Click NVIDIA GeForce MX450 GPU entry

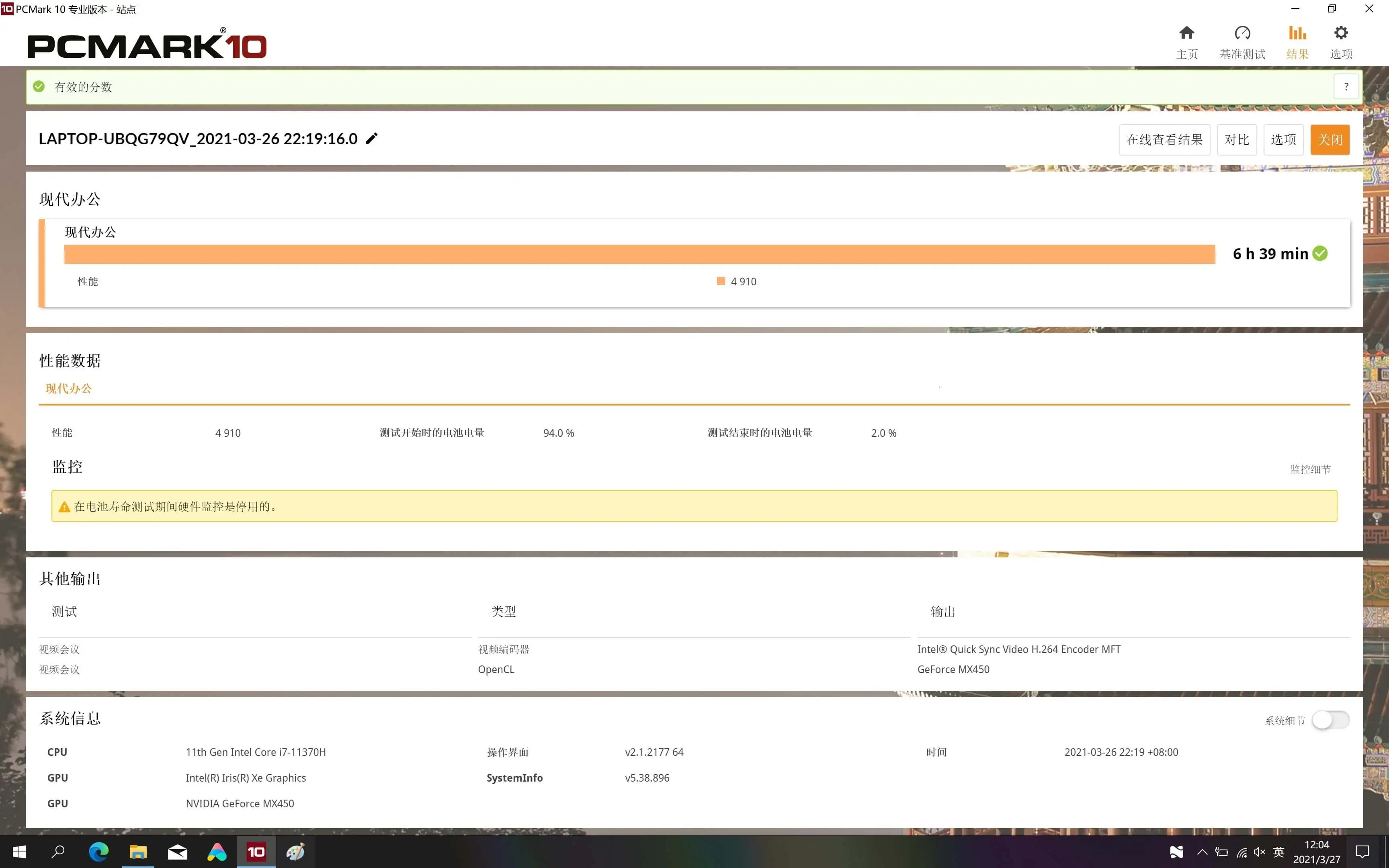(240, 804)
